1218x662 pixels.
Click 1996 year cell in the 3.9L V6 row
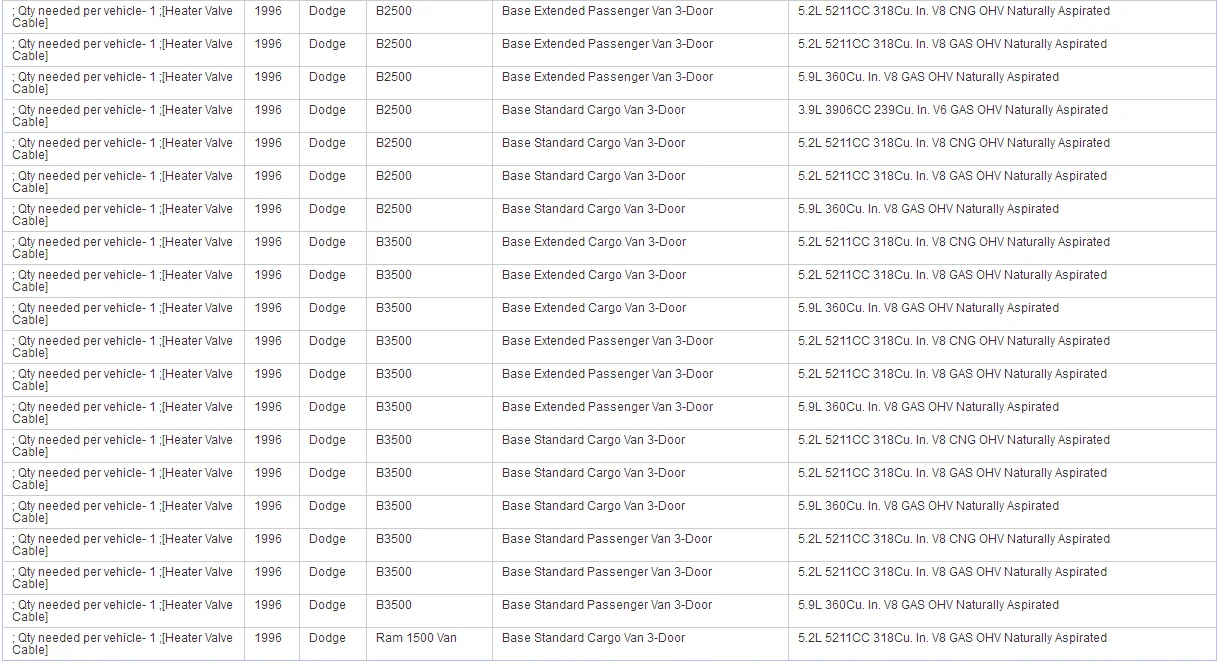[x=272, y=116]
